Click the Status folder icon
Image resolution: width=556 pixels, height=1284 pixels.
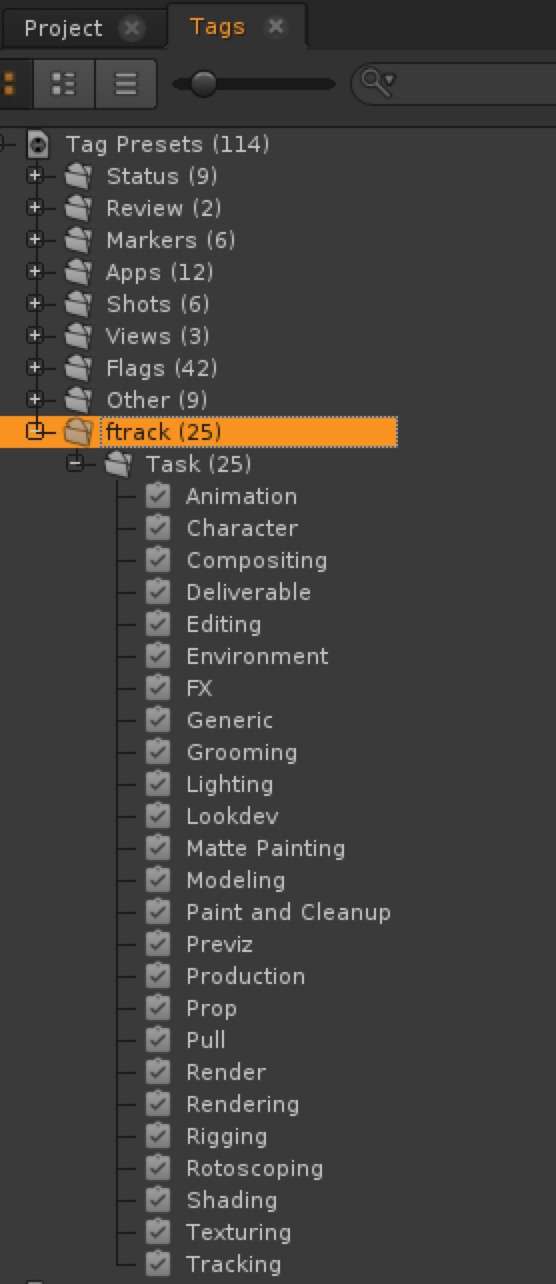tap(78, 176)
